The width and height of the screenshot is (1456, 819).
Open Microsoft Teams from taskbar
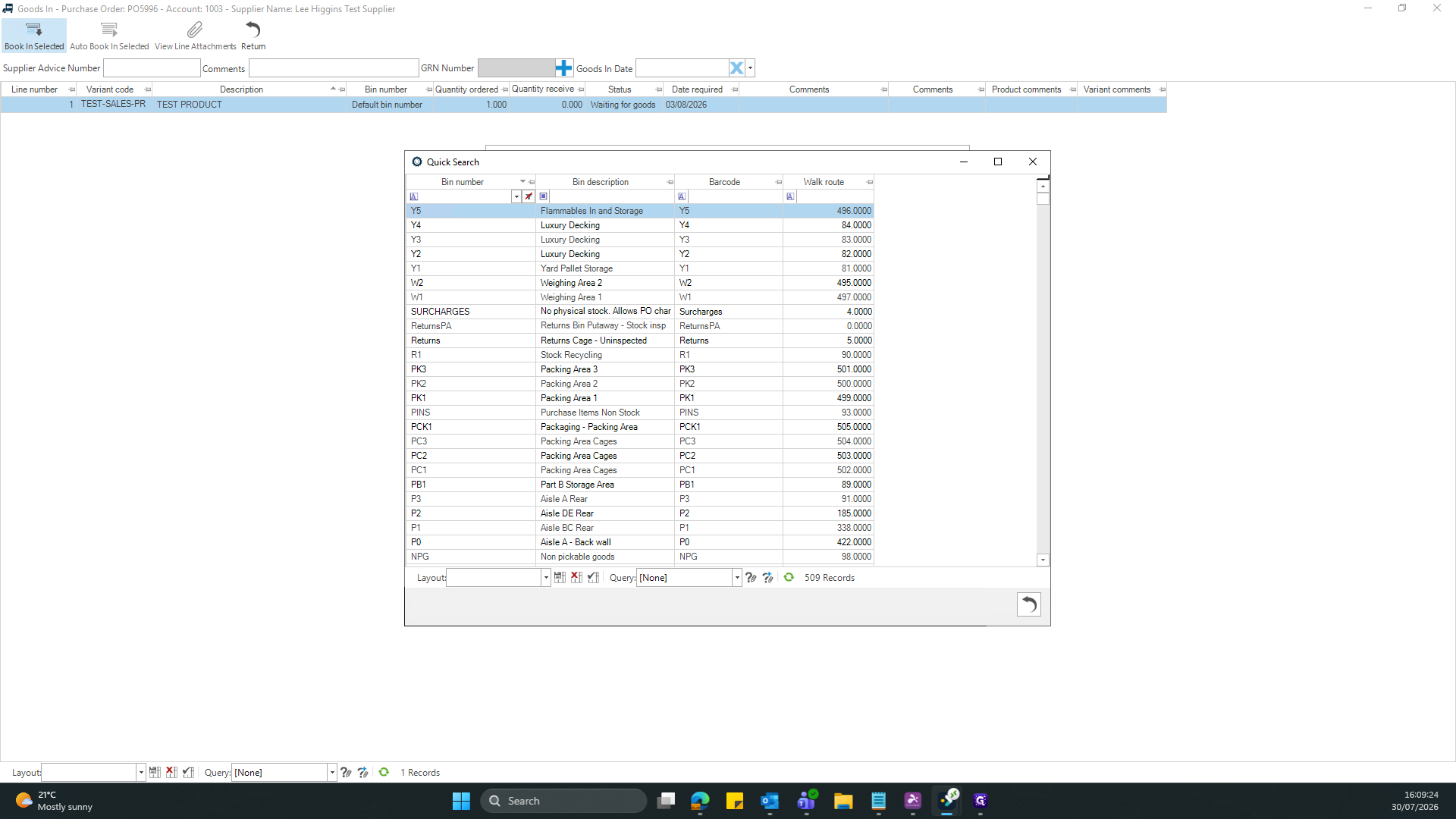point(807,801)
